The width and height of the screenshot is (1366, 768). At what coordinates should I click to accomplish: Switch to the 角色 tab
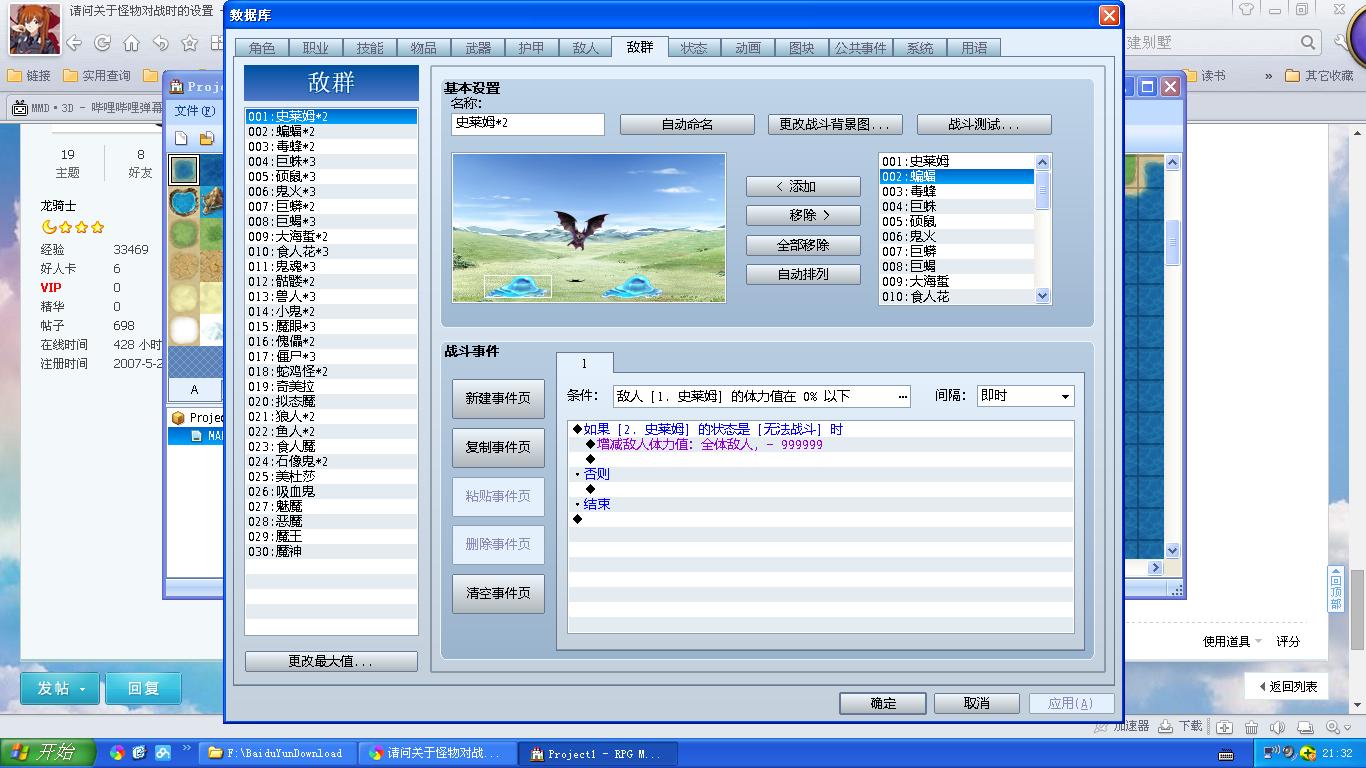[262, 48]
